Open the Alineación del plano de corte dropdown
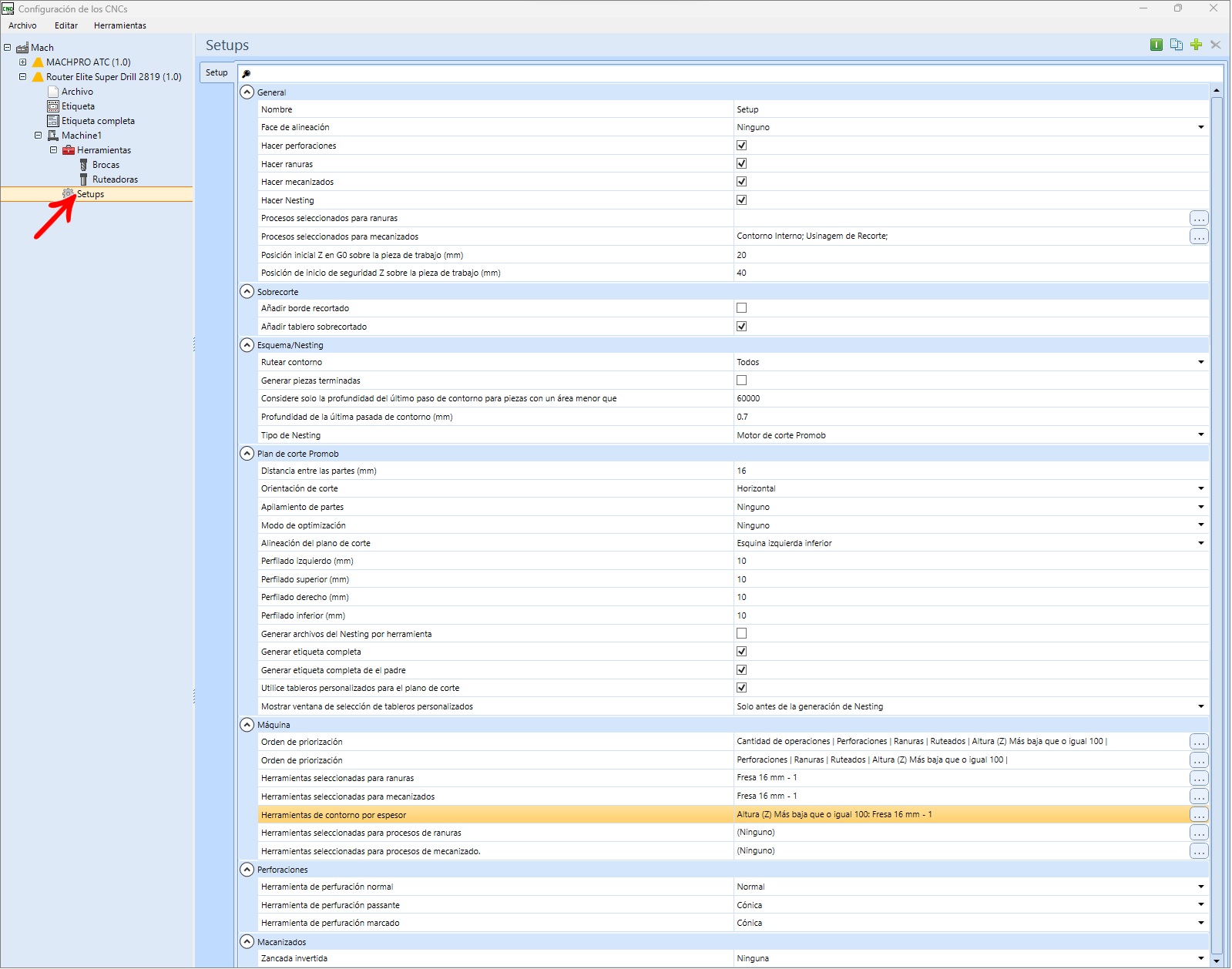1232x969 pixels. [x=1200, y=544]
